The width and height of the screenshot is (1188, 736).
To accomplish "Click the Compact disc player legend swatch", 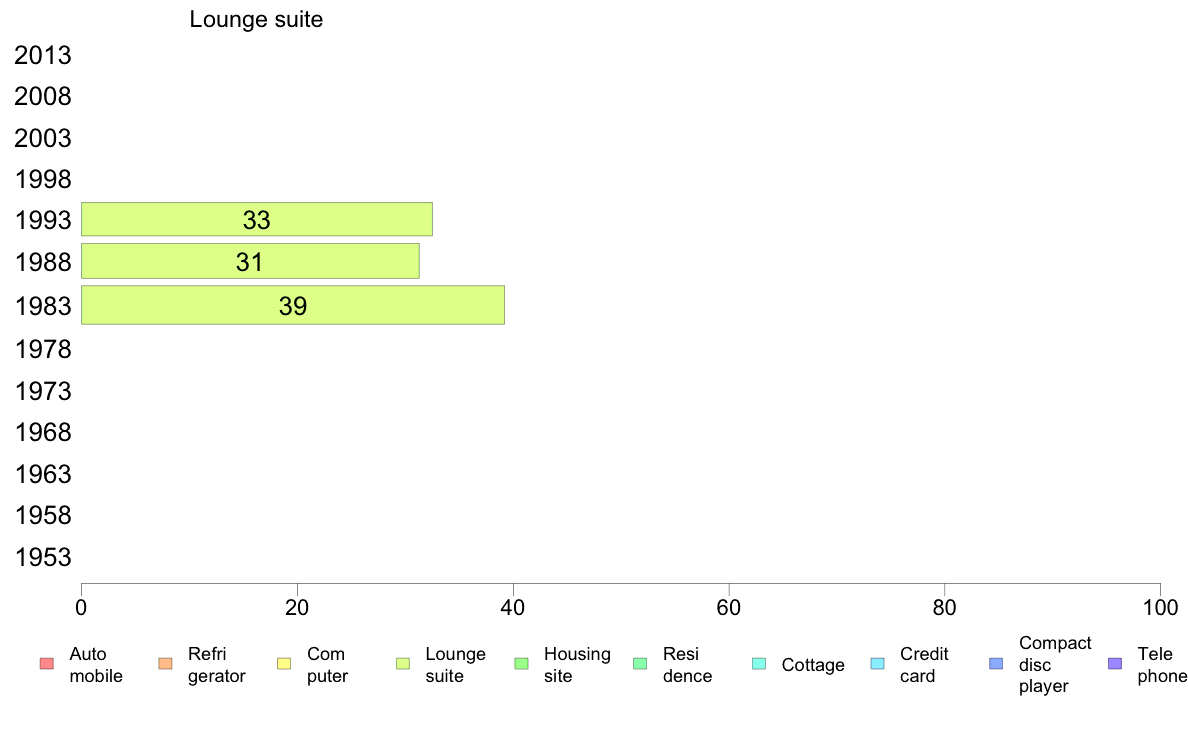I will coord(996,664).
